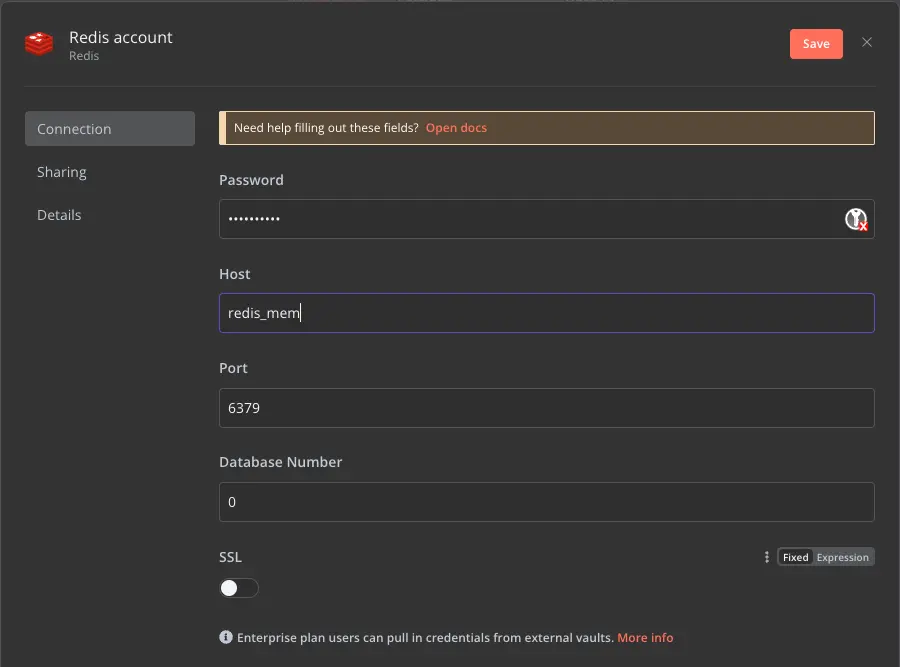Screen dimensions: 900x667
Task: Open the Connection section
Action: point(109,129)
